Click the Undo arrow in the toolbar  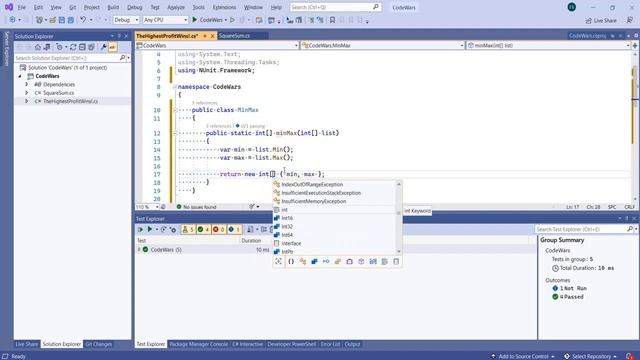pos(83,20)
